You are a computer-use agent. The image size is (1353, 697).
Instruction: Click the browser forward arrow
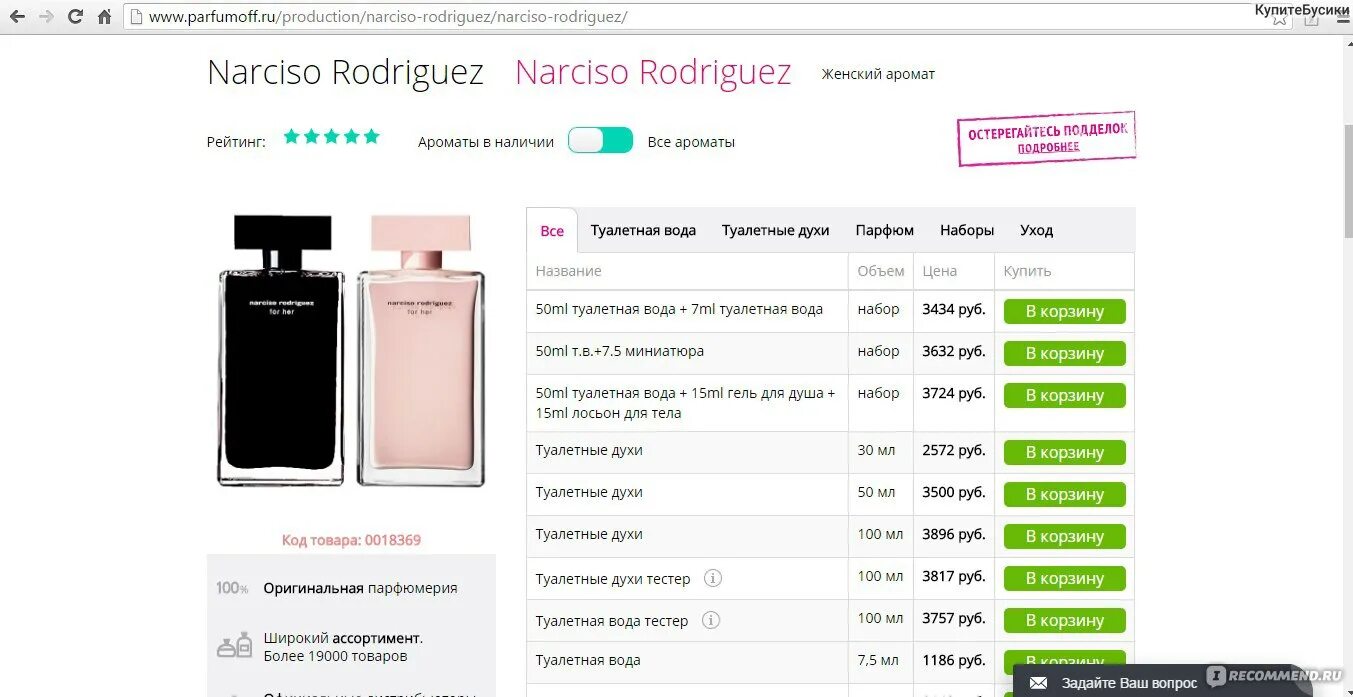[x=46, y=17]
